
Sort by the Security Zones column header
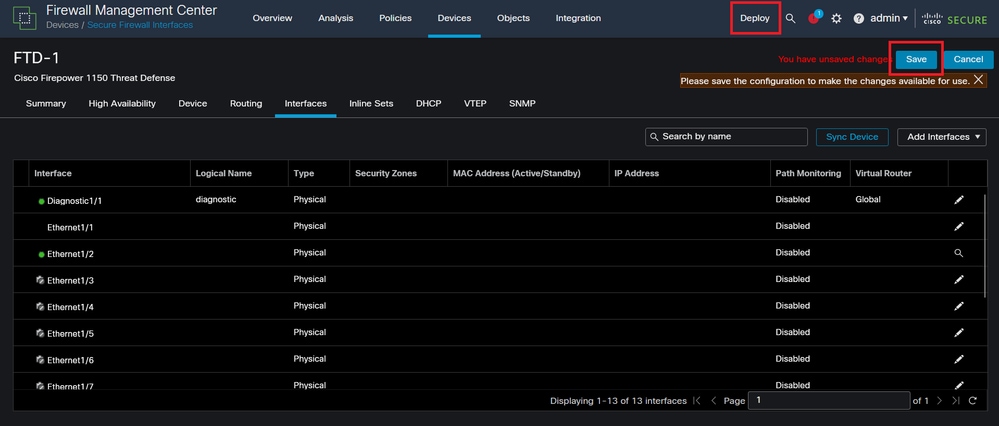[x=386, y=173]
